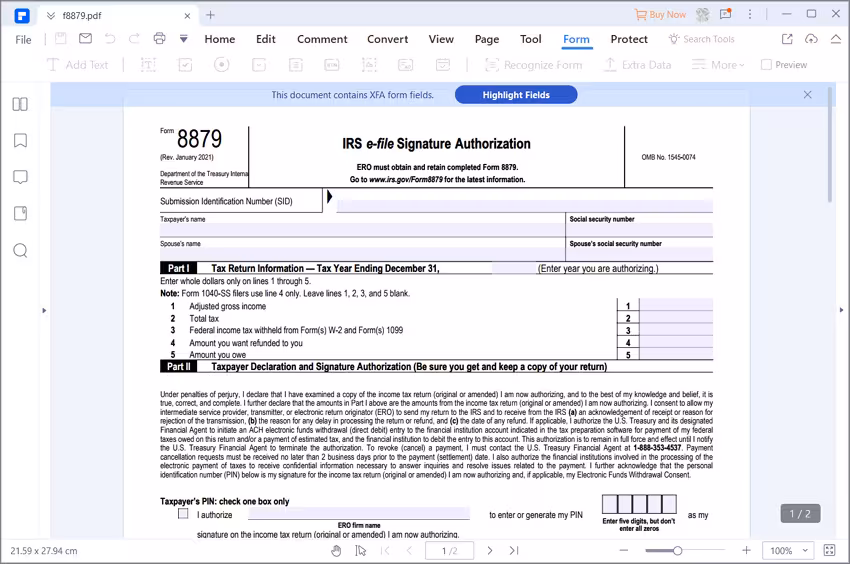This screenshot has height=564, width=850.
Task: Open the Page tab
Action: (x=487, y=39)
